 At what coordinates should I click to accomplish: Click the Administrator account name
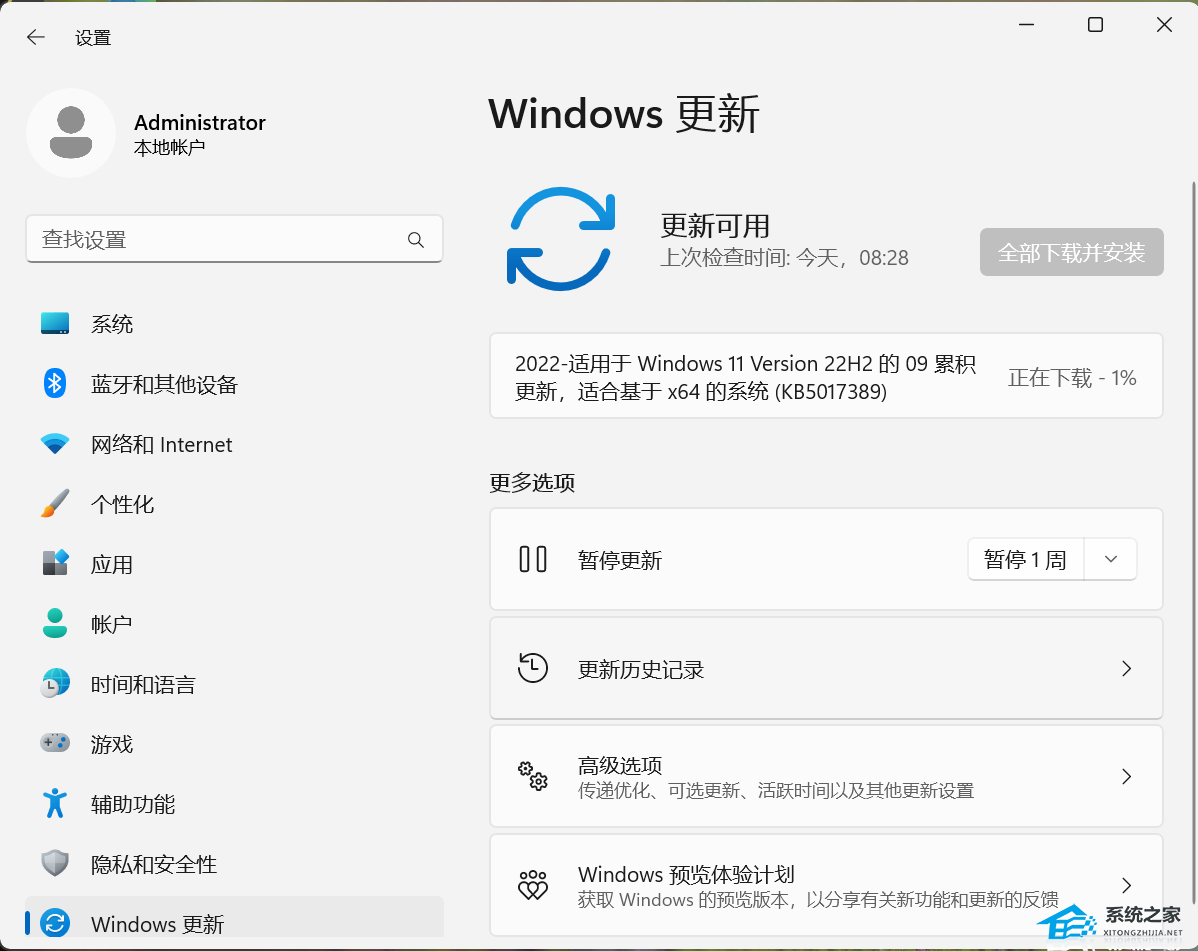click(199, 122)
